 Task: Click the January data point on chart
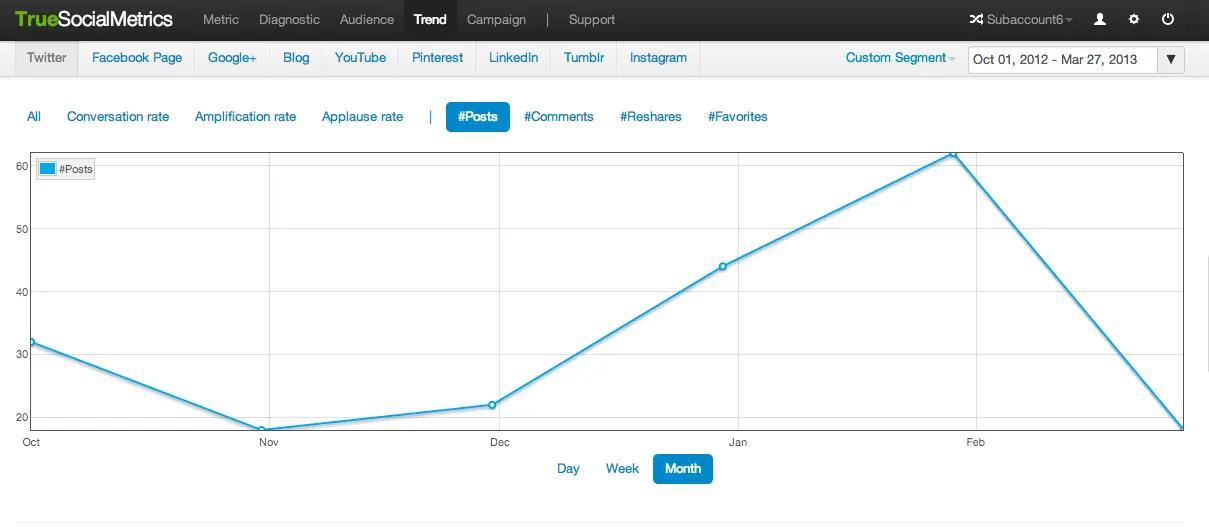point(722,267)
